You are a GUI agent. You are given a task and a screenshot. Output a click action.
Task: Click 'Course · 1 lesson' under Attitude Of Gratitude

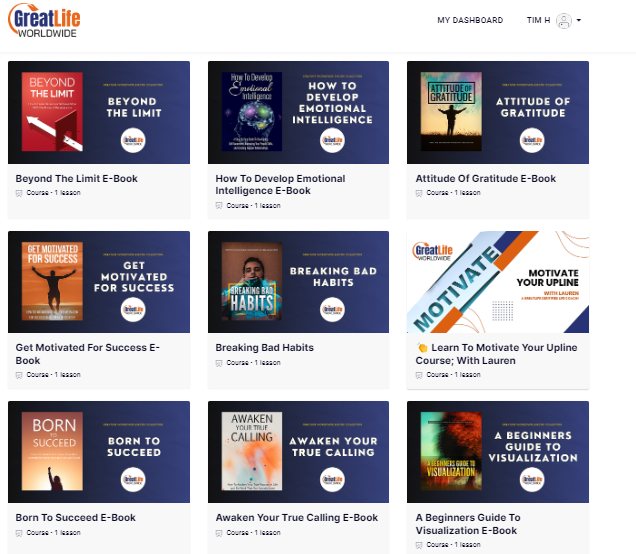(453, 193)
